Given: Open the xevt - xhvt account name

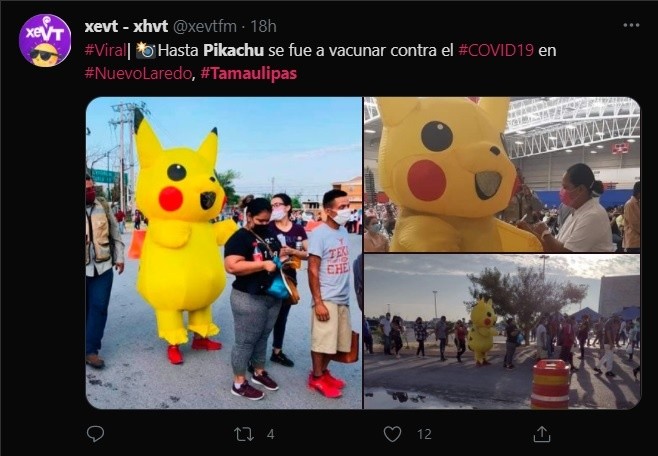Looking at the screenshot, I should (x=126, y=26).
